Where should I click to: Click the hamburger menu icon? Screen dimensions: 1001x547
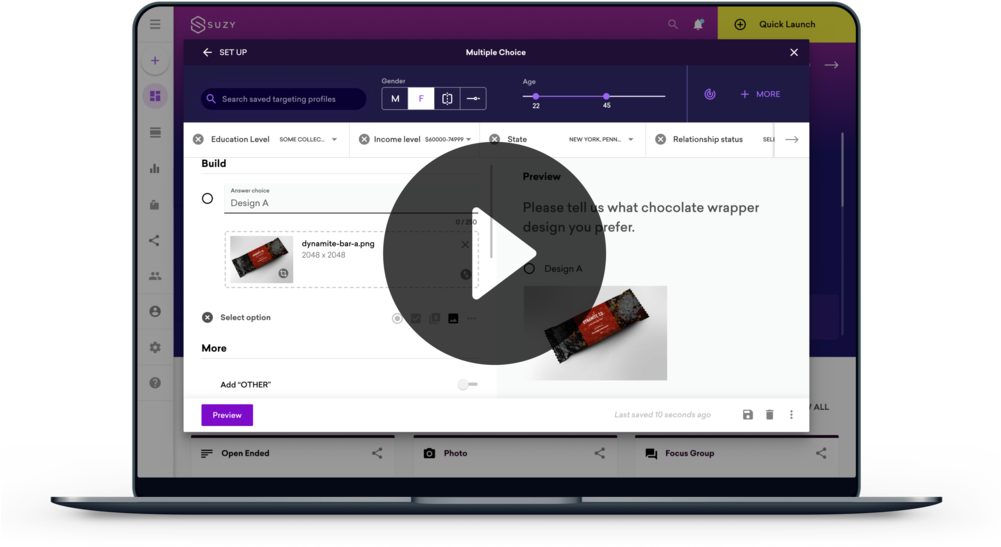[155, 24]
